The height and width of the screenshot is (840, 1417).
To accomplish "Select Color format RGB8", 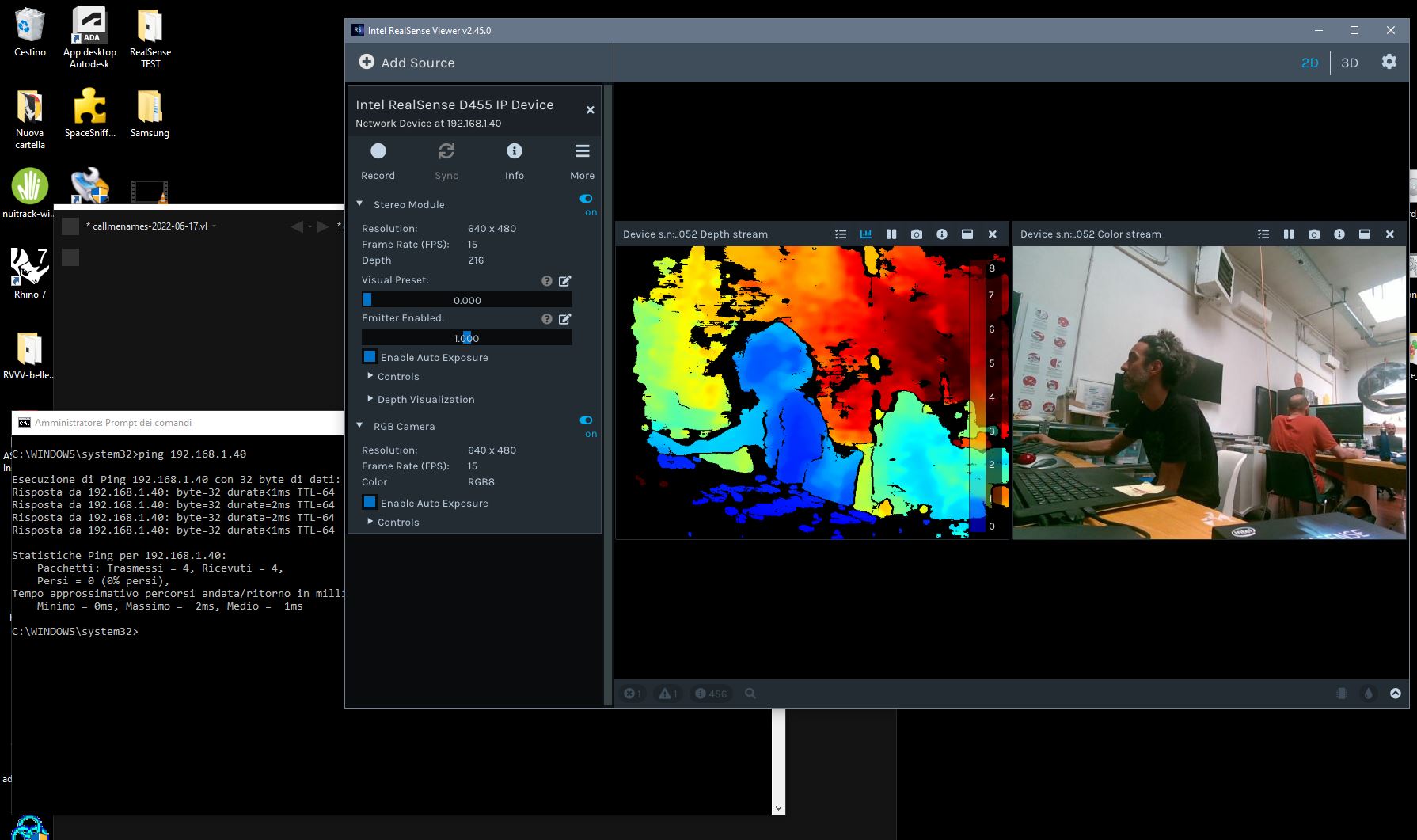I will [481, 482].
